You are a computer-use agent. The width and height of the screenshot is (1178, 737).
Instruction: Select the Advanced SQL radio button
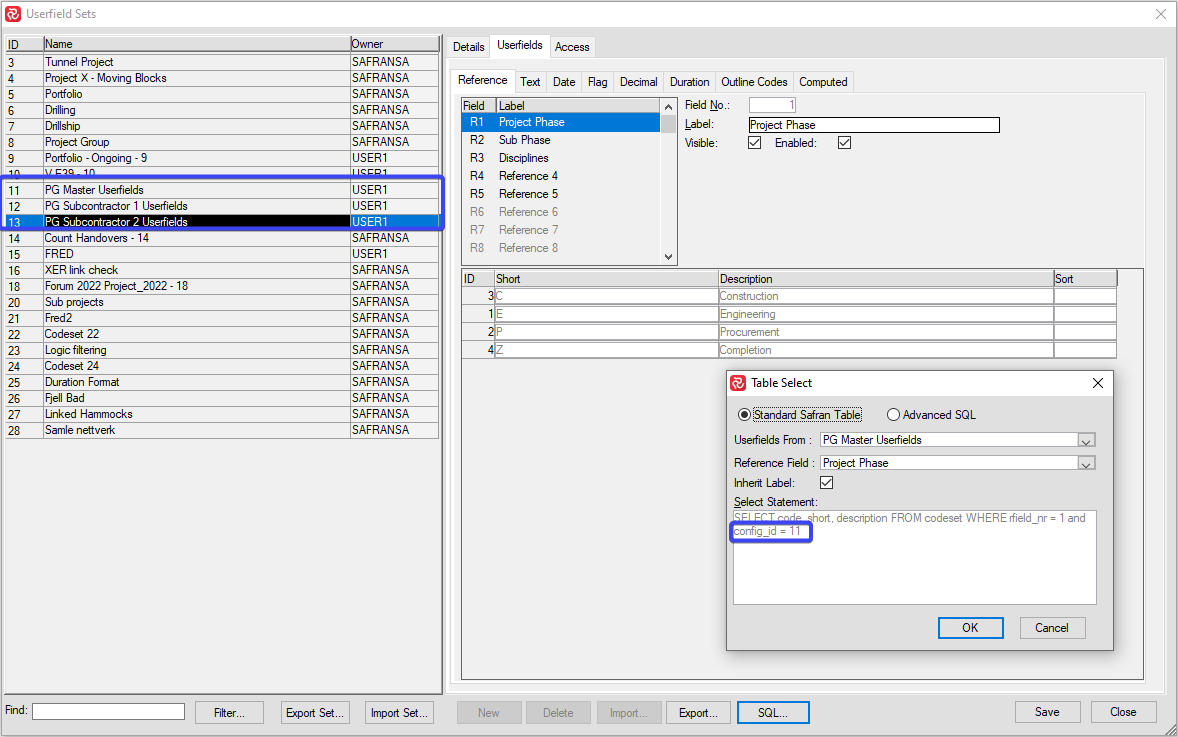tap(893, 415)
